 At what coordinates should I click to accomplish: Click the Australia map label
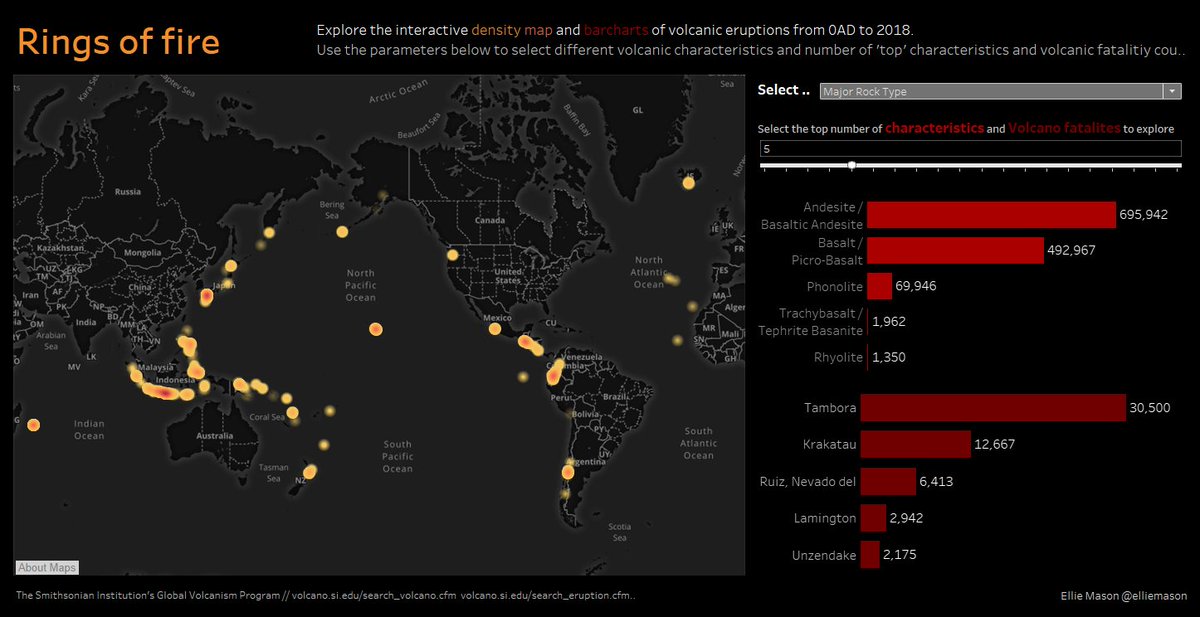coord(215,437)
